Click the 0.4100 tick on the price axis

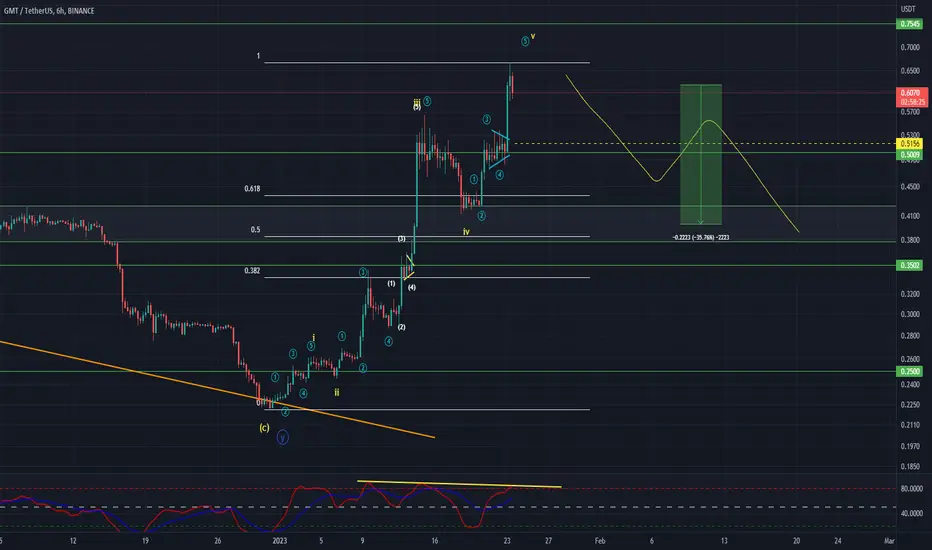coord(910,216)
